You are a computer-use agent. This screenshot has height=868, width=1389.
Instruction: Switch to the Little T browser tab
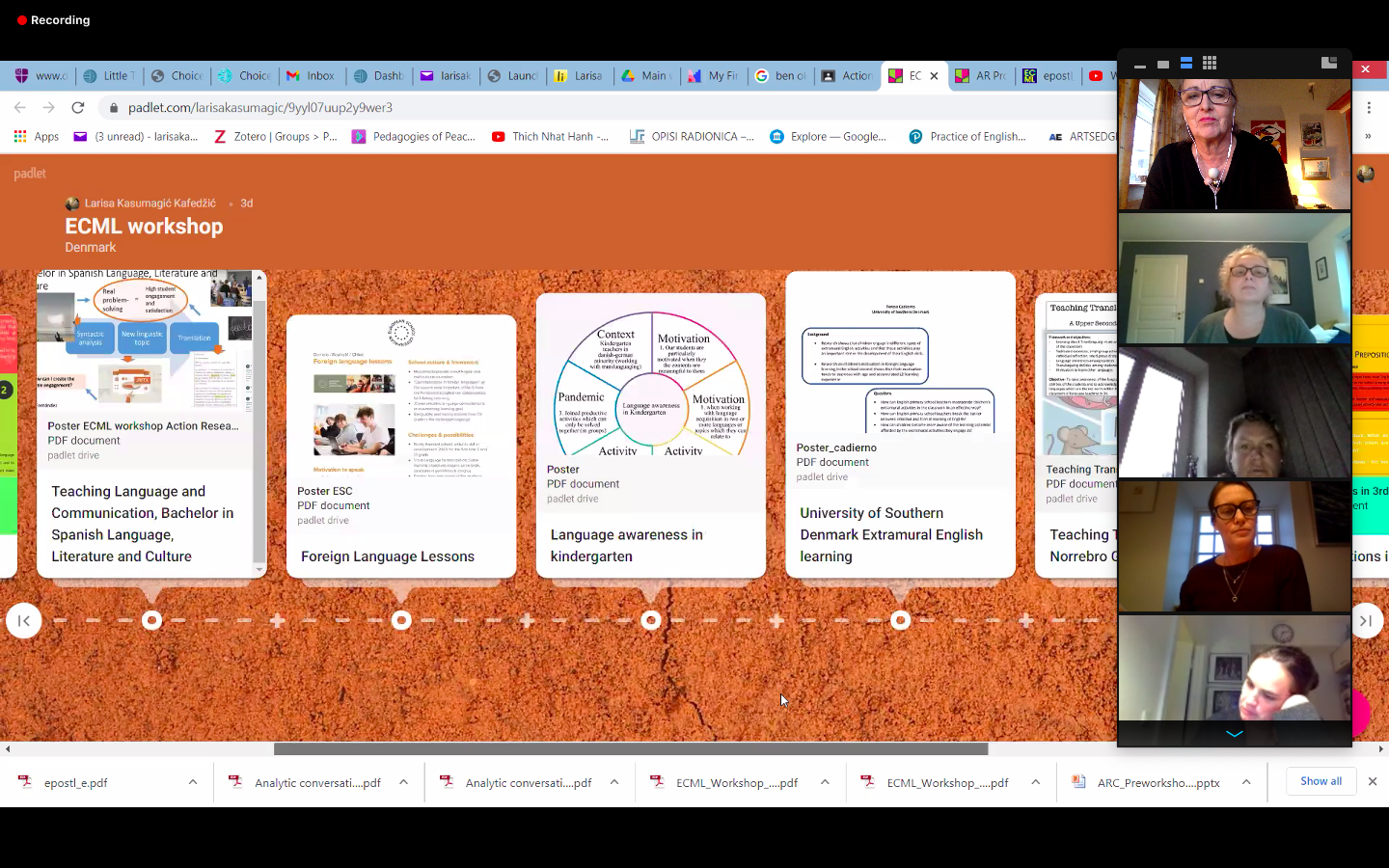click(109, 76)
